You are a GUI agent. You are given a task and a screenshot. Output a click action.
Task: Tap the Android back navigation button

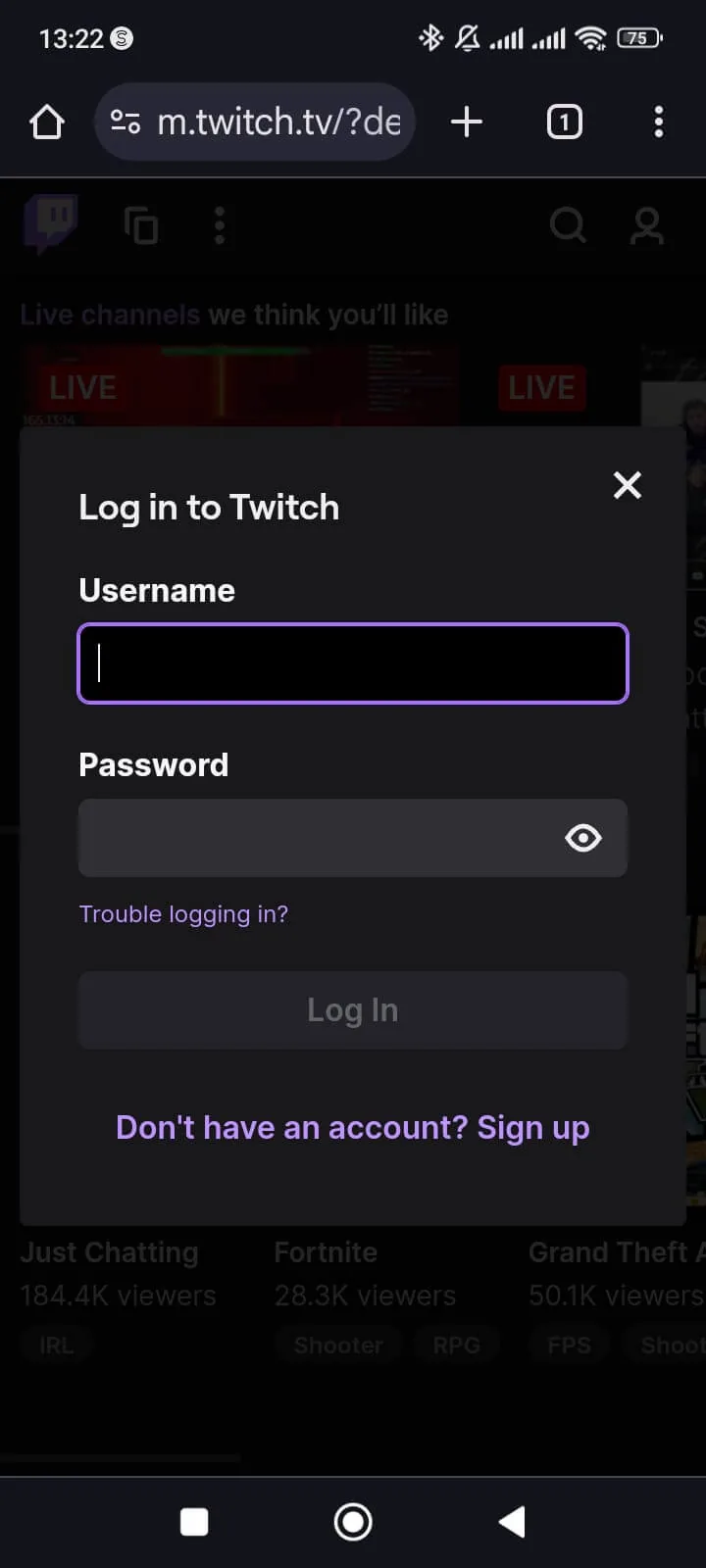coord(512,1522)
